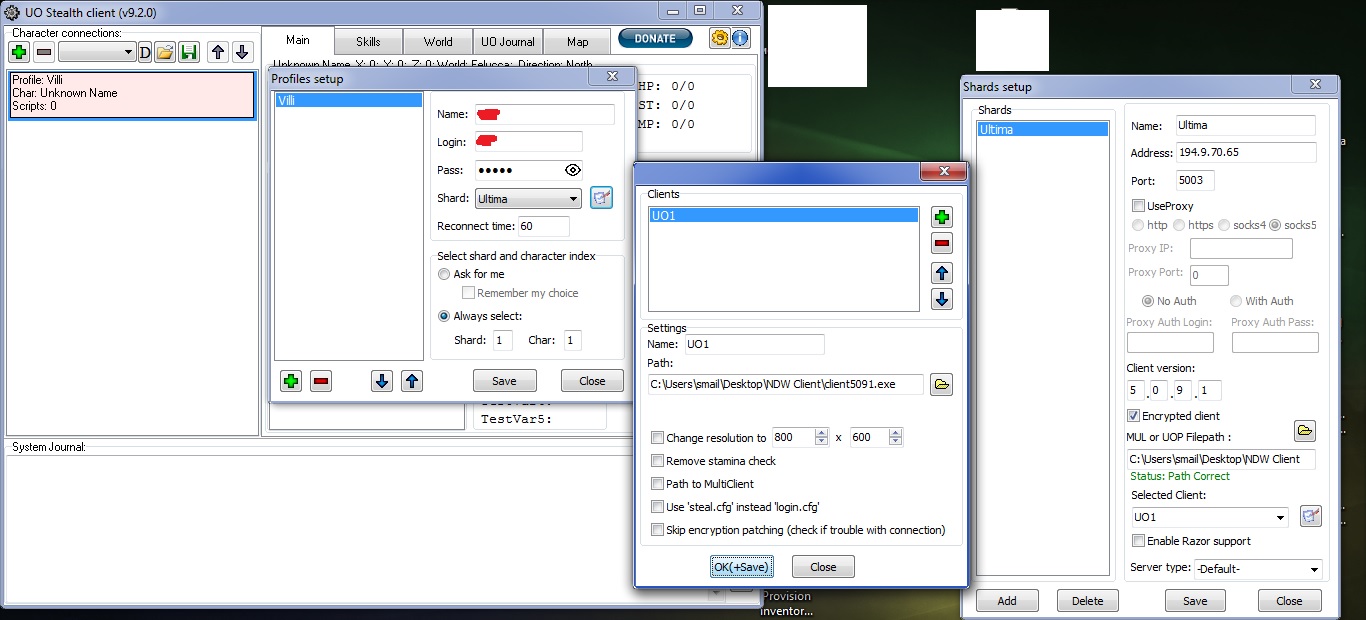Move character connection up with arrow
This screenshot has height=620, width=1366.
217,52
